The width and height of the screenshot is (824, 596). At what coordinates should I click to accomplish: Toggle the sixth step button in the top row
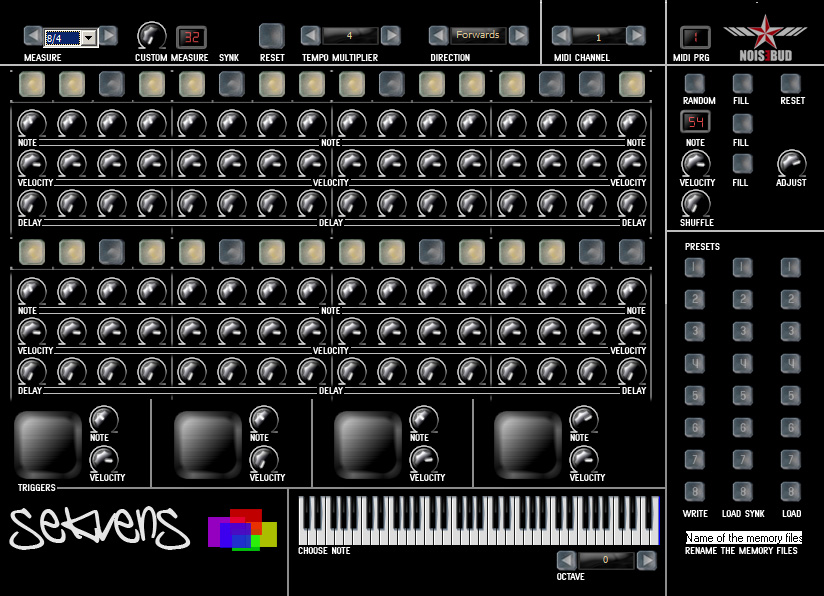pyautogui.click(x=232, y=84)
